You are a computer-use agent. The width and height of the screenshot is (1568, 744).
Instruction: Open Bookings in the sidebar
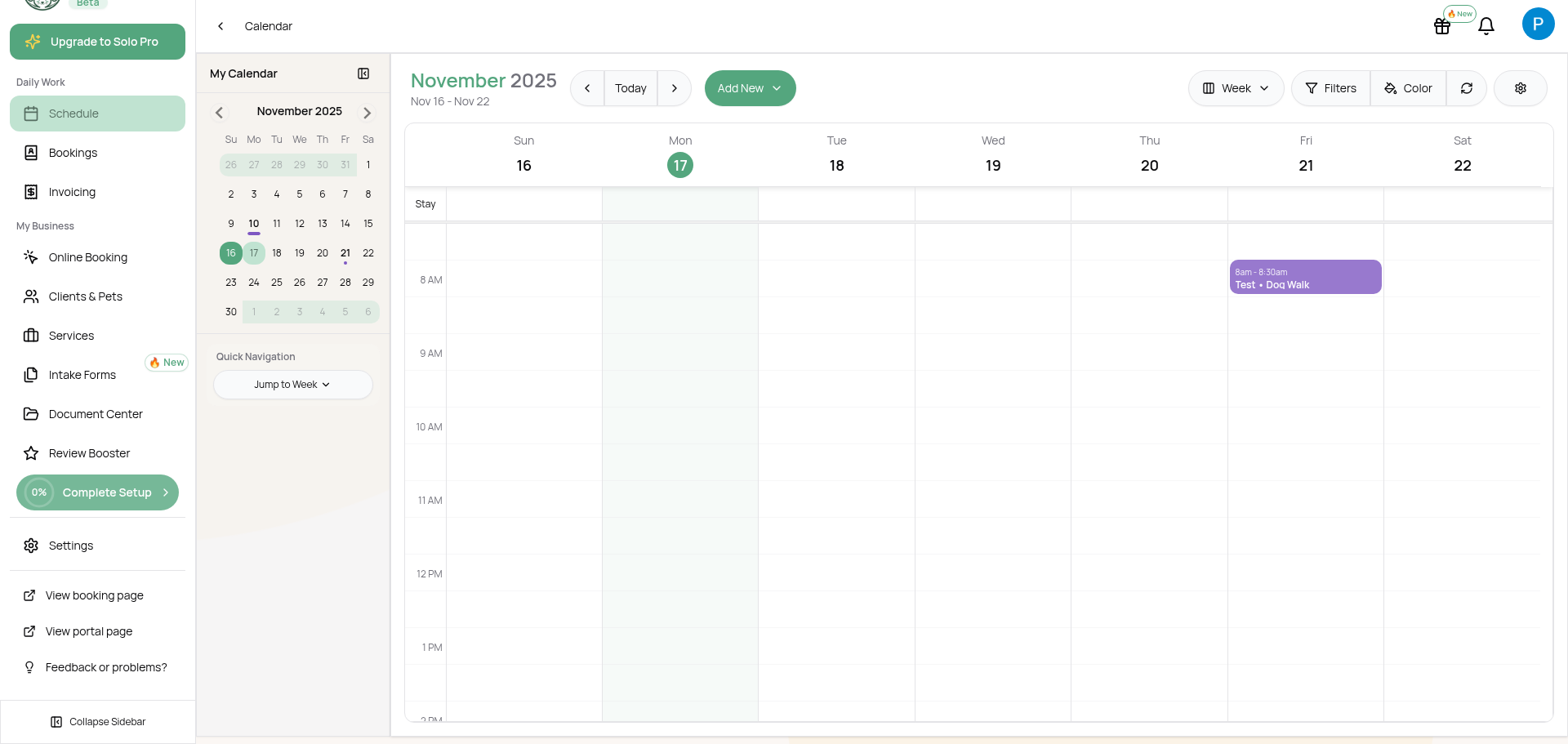pyautogui.click(x=73, y=153)
